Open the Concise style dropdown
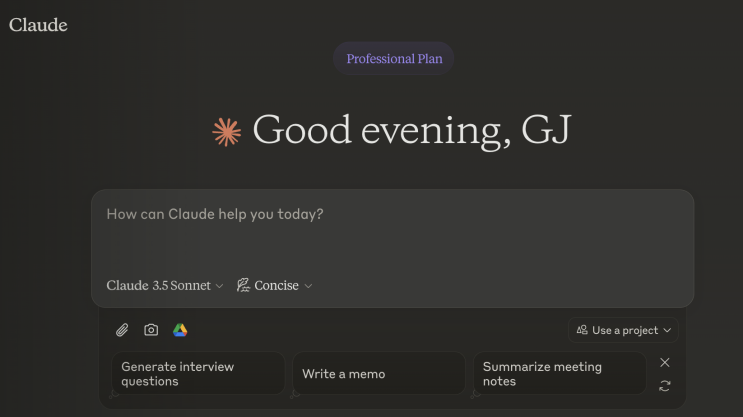This screenshot has height=417, width=743. tap(274, 285)
